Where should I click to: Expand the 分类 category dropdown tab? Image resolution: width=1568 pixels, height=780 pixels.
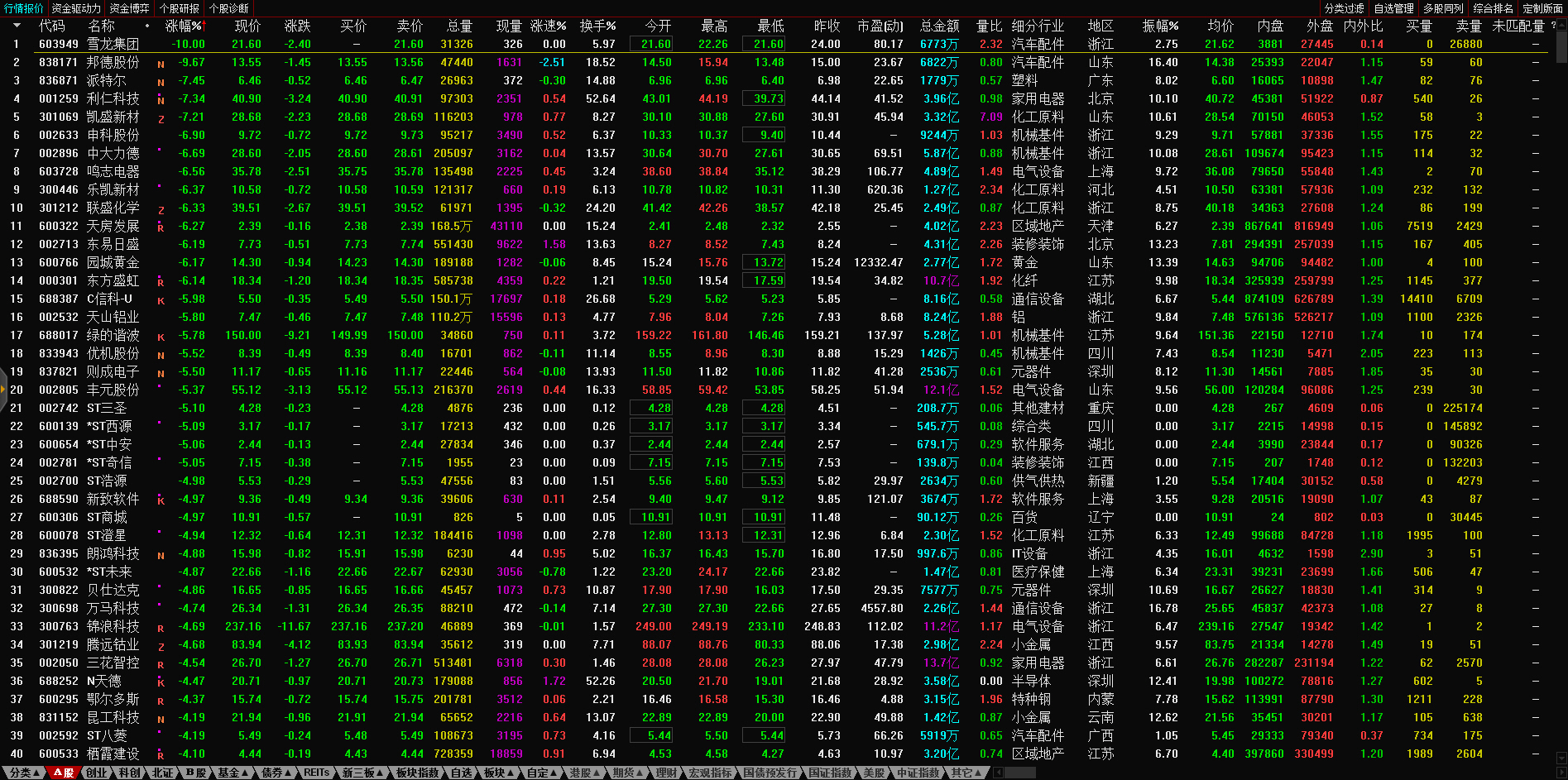[24, 773]
